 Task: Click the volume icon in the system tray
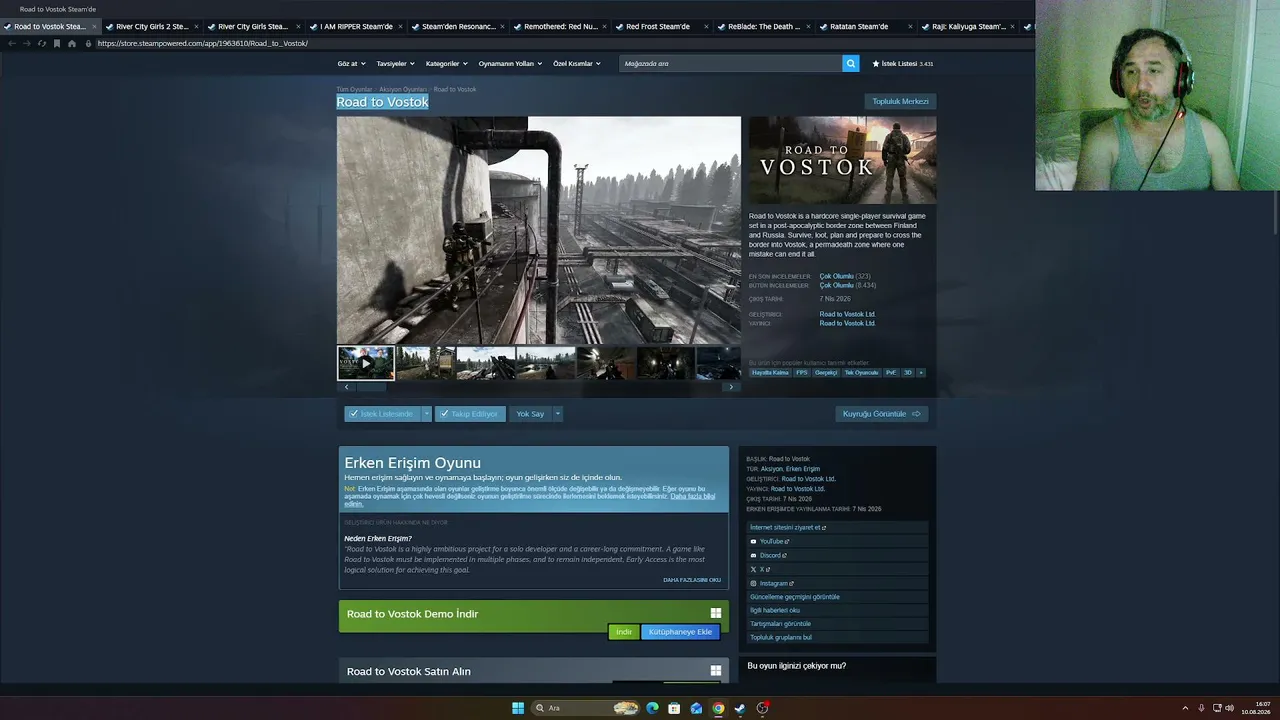[1229, 708]
